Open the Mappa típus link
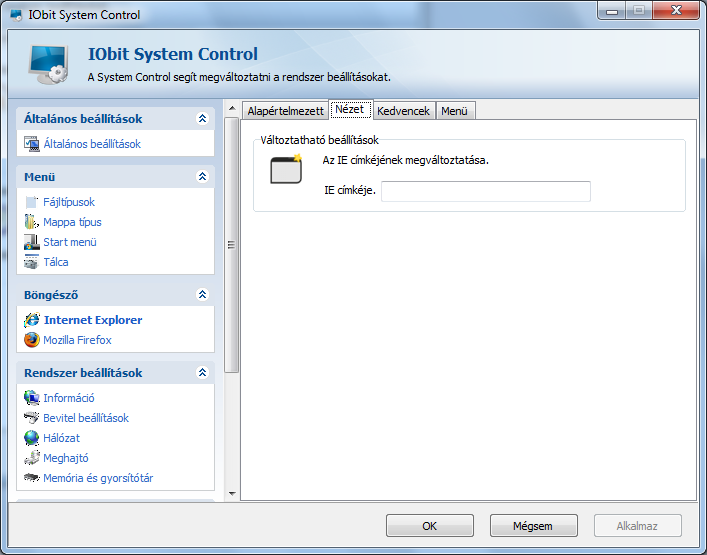 pos(72,222)
